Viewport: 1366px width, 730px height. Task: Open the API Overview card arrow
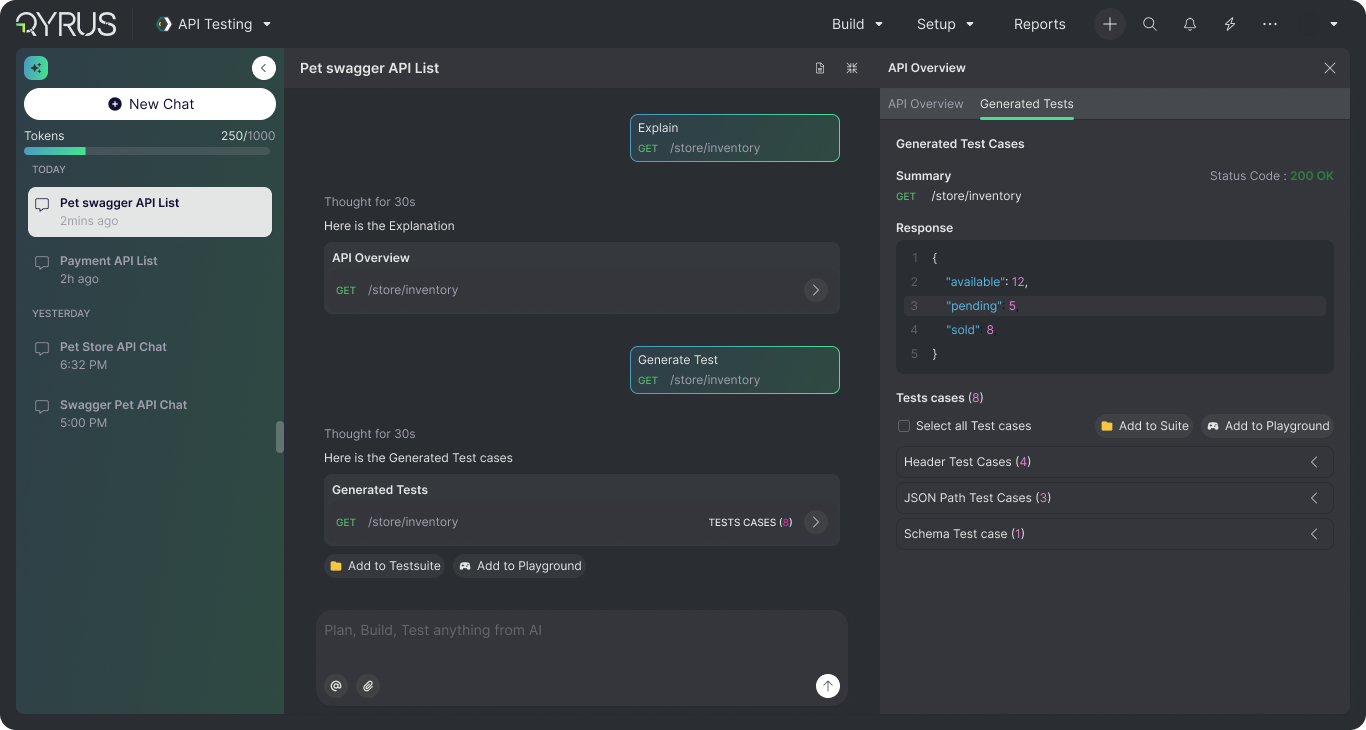(x=816, y=290)
